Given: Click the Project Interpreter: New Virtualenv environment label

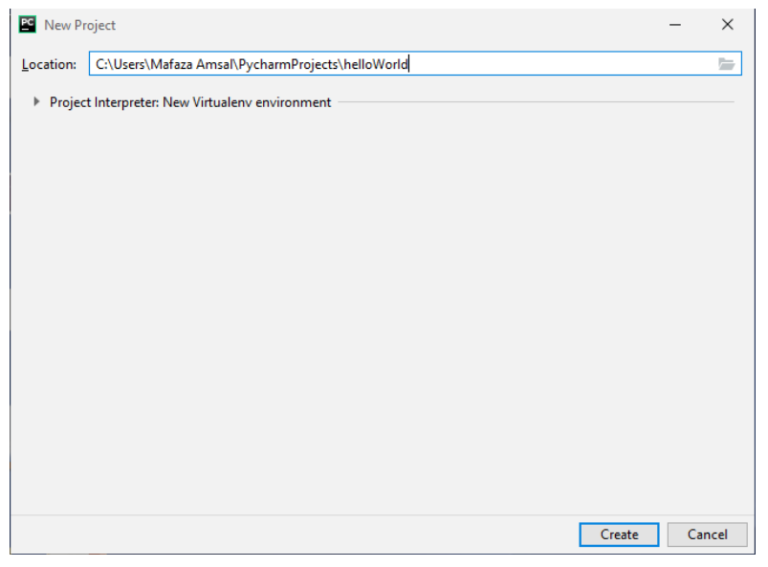Looking at the screenshot, I should tap(190, 102).
